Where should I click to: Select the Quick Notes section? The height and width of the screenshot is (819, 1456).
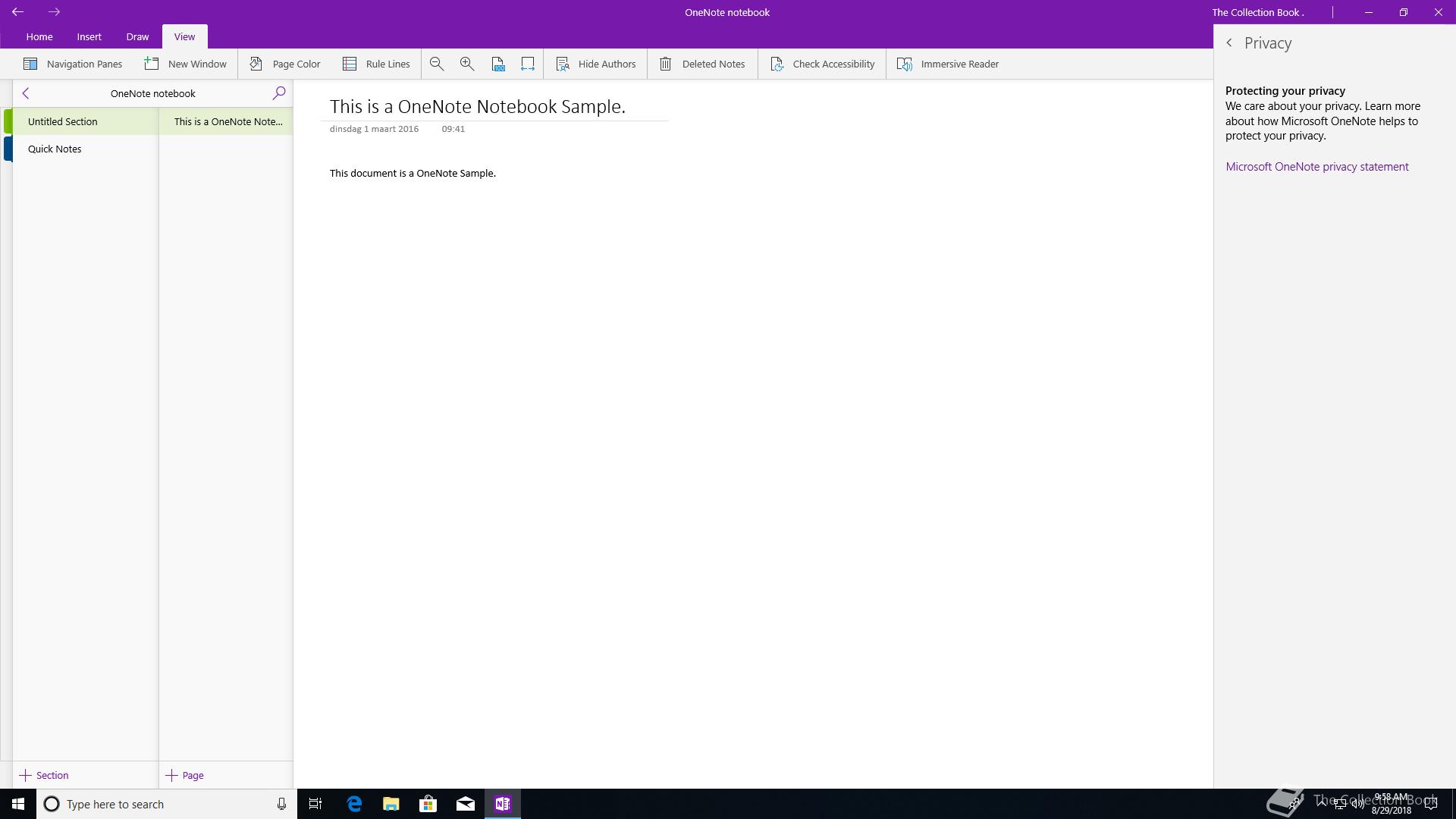point(55,149)
